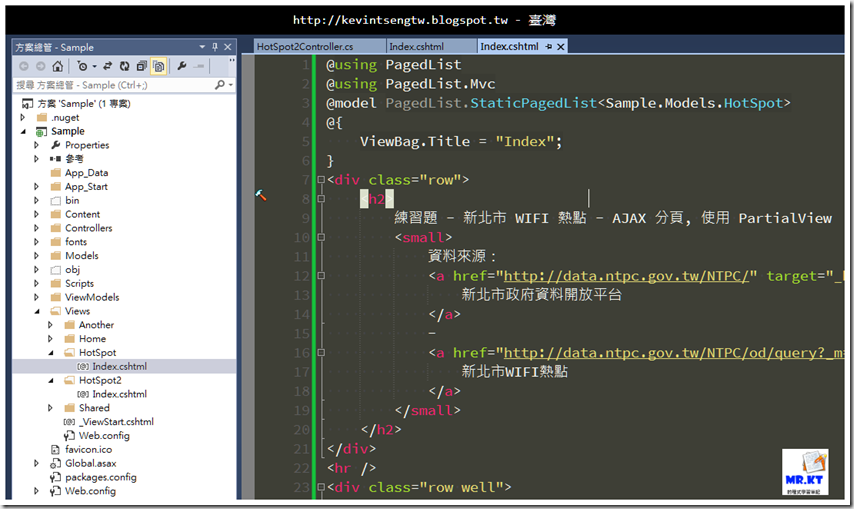Select the Another folder under Views

[x=89, y=325]
